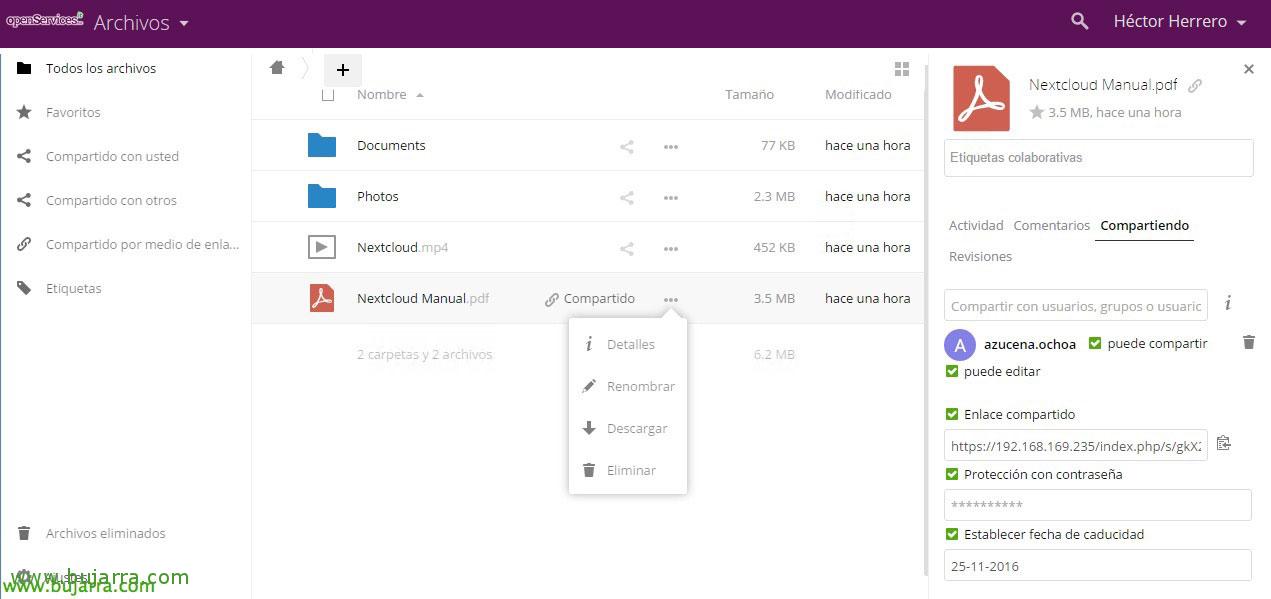This screenshot has width=1271, height=599.
Task: Click the plus button to add new file
Action: tap(342, 70)
